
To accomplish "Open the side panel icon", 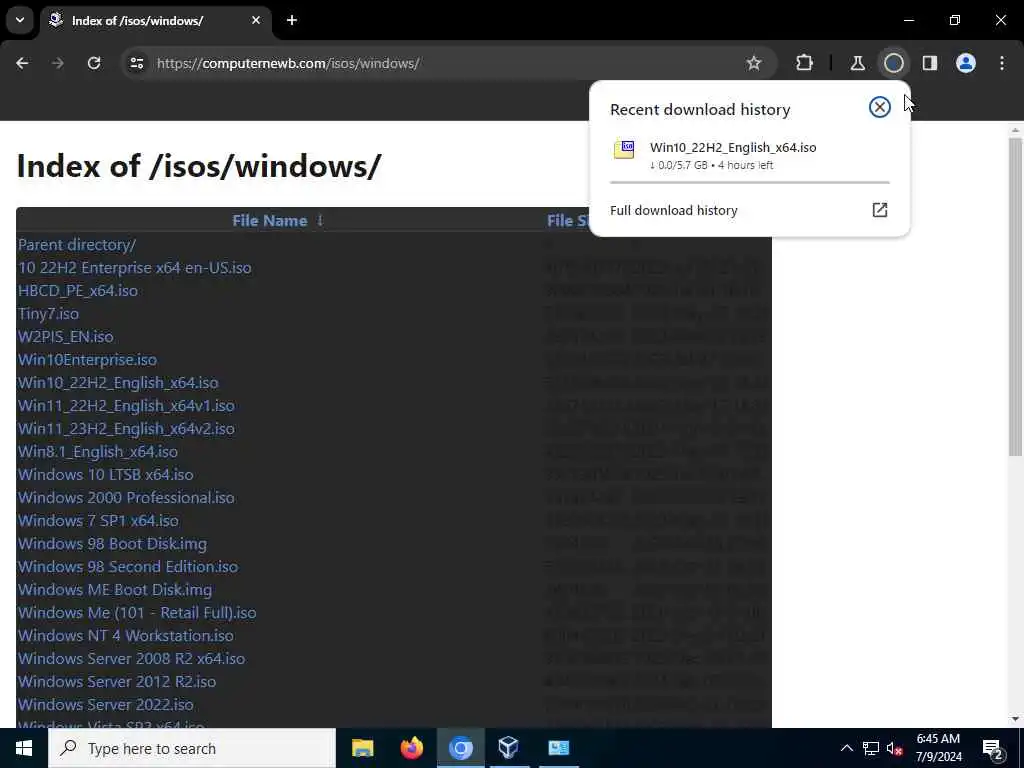I will (x=930, y=63).
